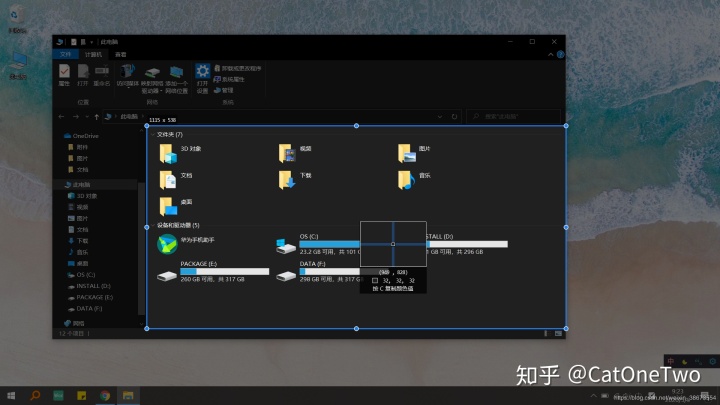Select the 3D 对象 folder icon

(168, 153)
